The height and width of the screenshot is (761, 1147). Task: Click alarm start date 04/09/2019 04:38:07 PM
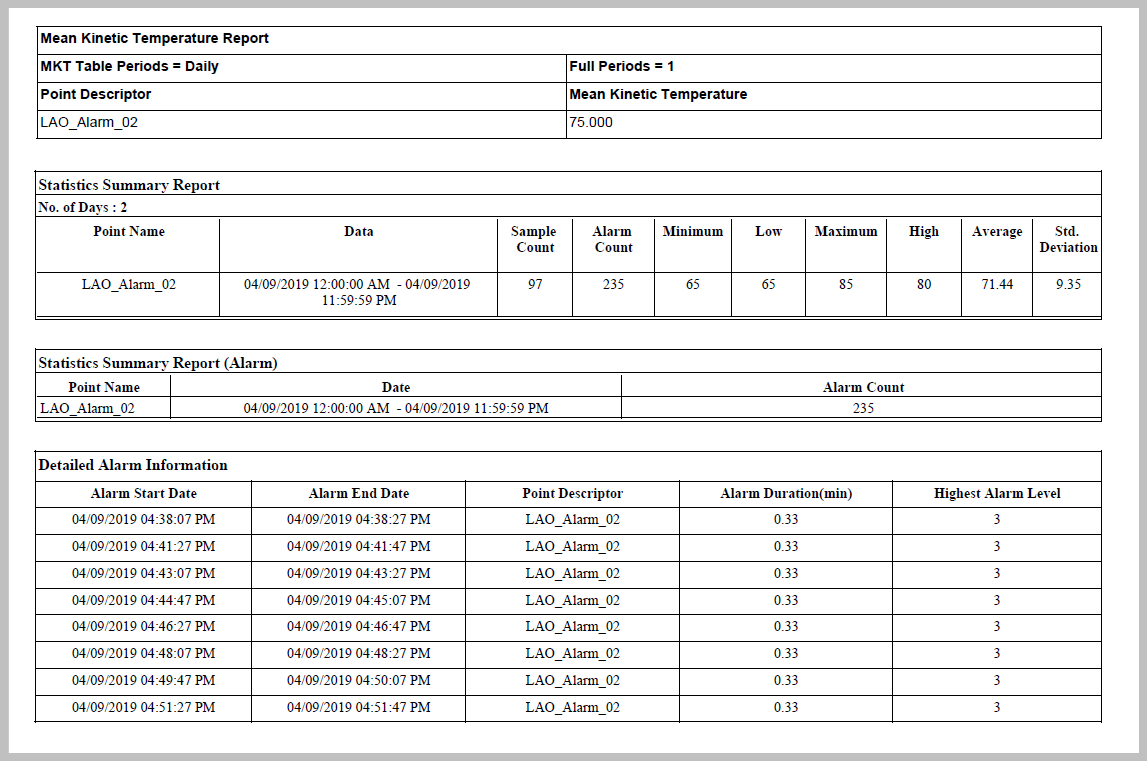pyautogui.click(x=144, y=520)
